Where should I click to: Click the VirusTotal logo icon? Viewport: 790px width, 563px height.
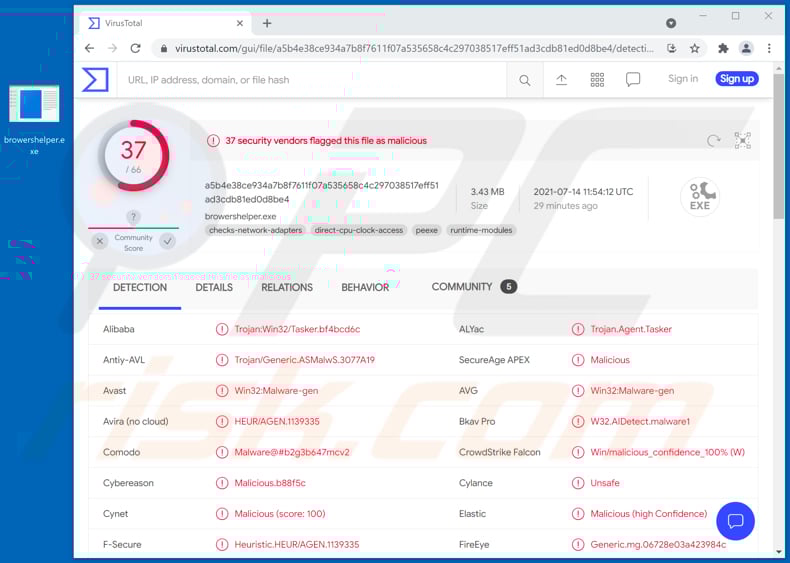tap(96, 80)
